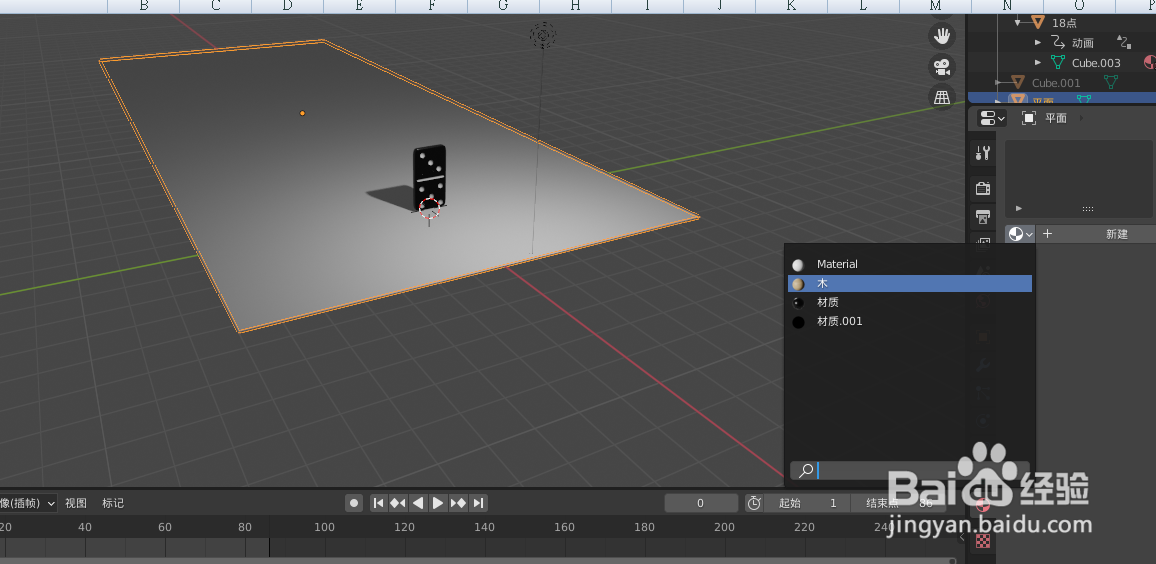
Task: Click the NLA push-down icon next to 动画
Action: pos(1124,43)
